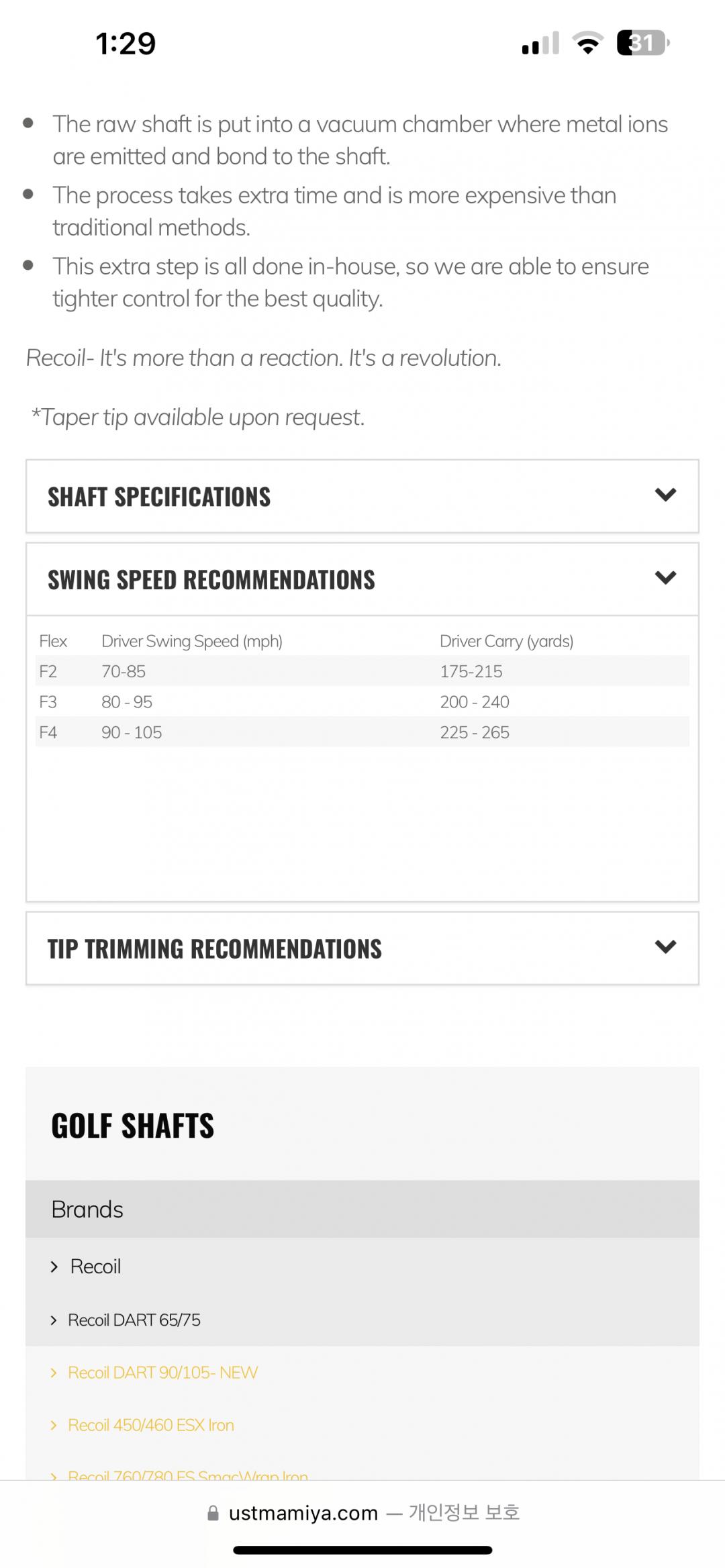Screen dimensions: 725x1568
Task: Tap the ustmamiya.com address bar
Action: tap(303, 1513)
